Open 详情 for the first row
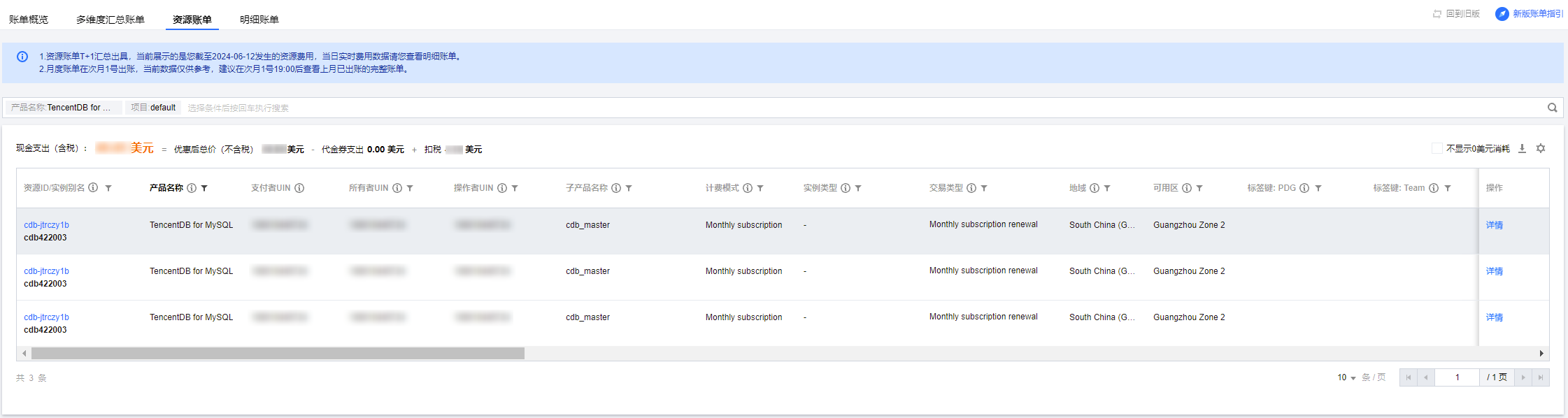The width and height of the screenshot is (1568, 418). coord(1495,225)
